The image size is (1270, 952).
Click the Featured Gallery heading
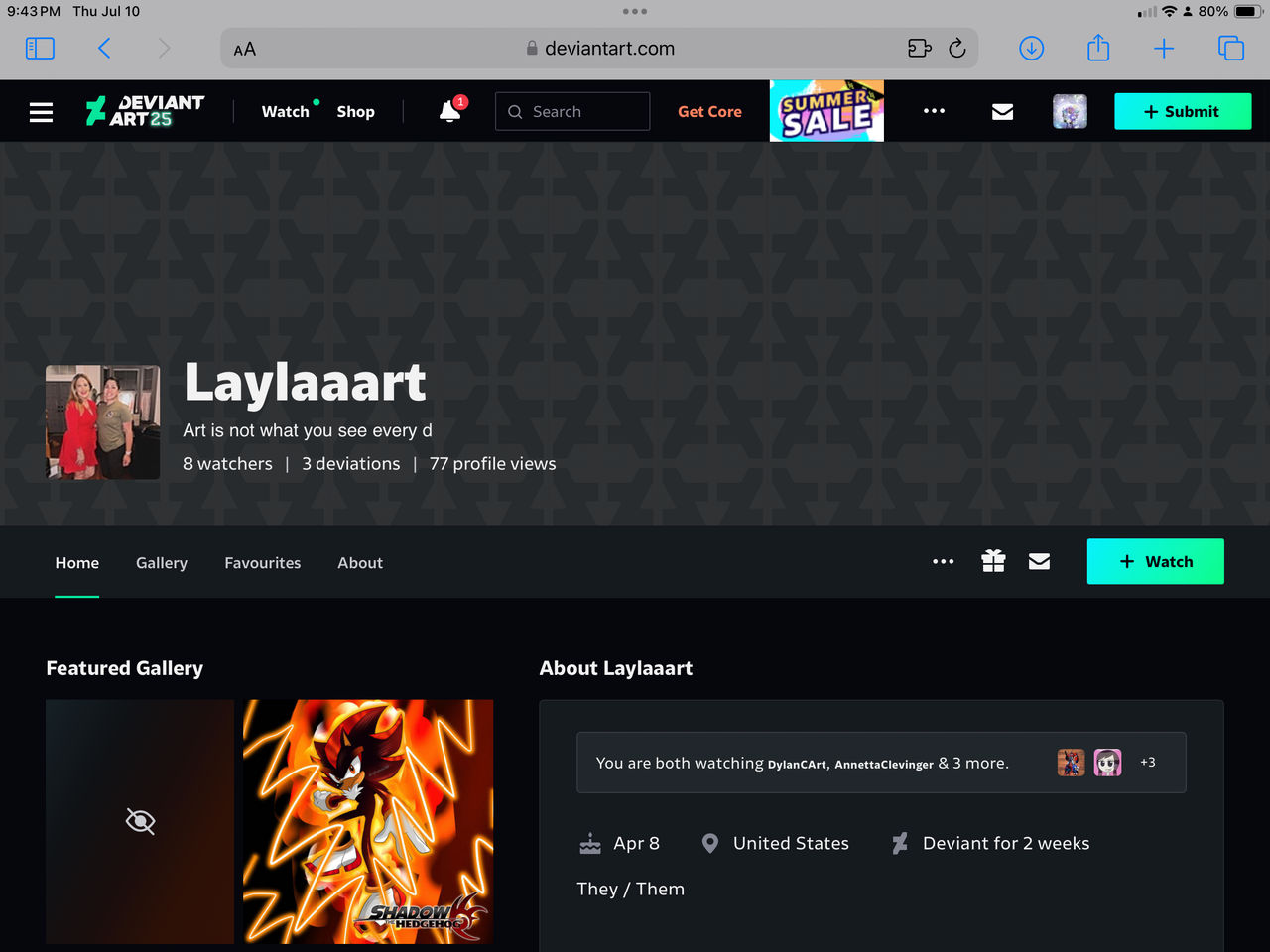click(125, 668)
